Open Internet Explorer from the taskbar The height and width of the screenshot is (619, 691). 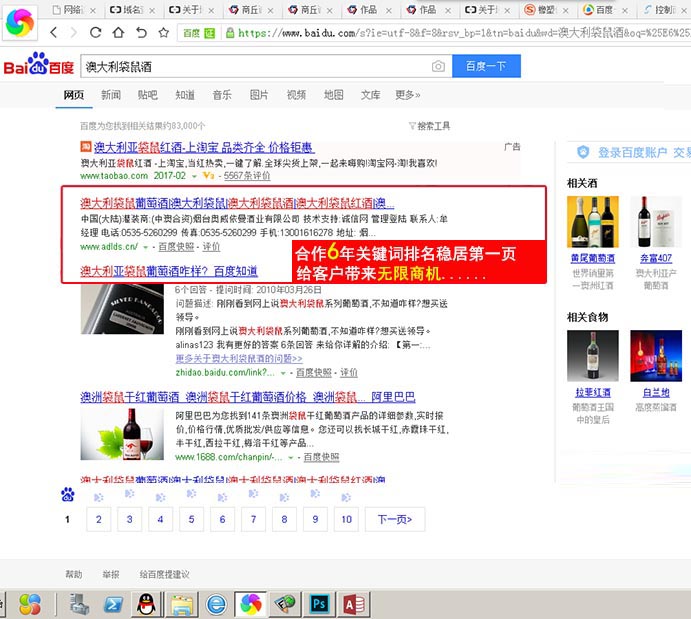(216, 604)
